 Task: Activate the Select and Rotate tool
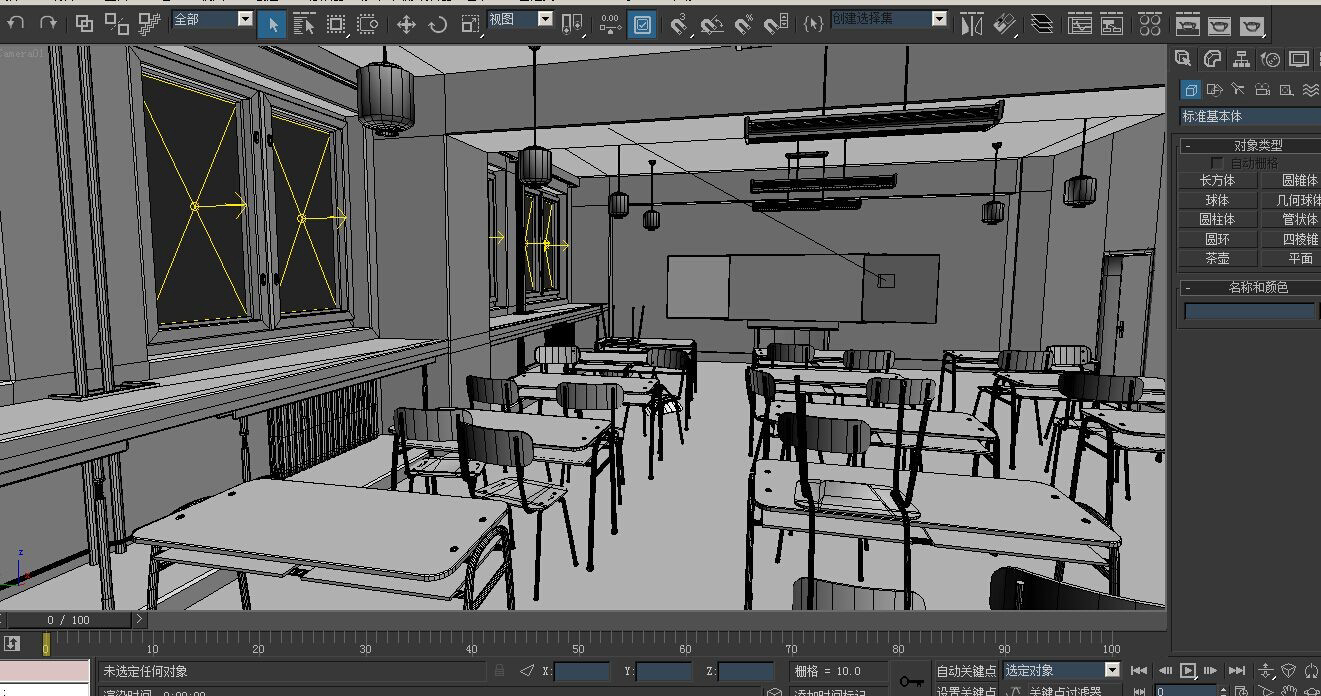pos(439,24)
